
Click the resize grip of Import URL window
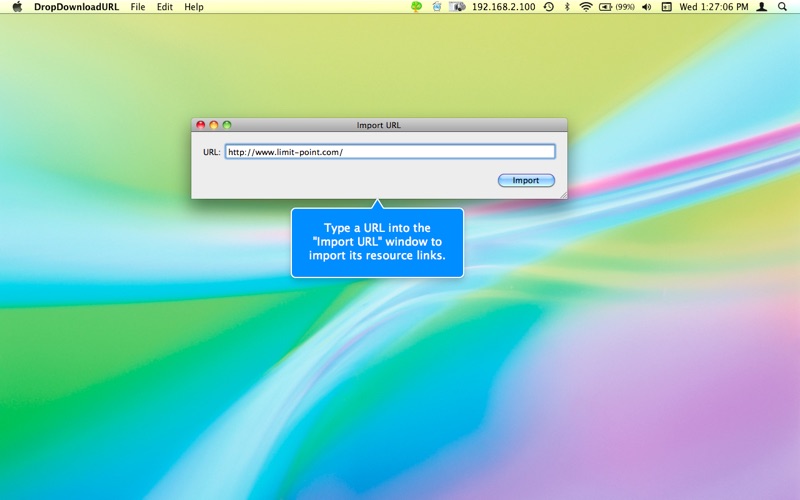coord(563,195)
